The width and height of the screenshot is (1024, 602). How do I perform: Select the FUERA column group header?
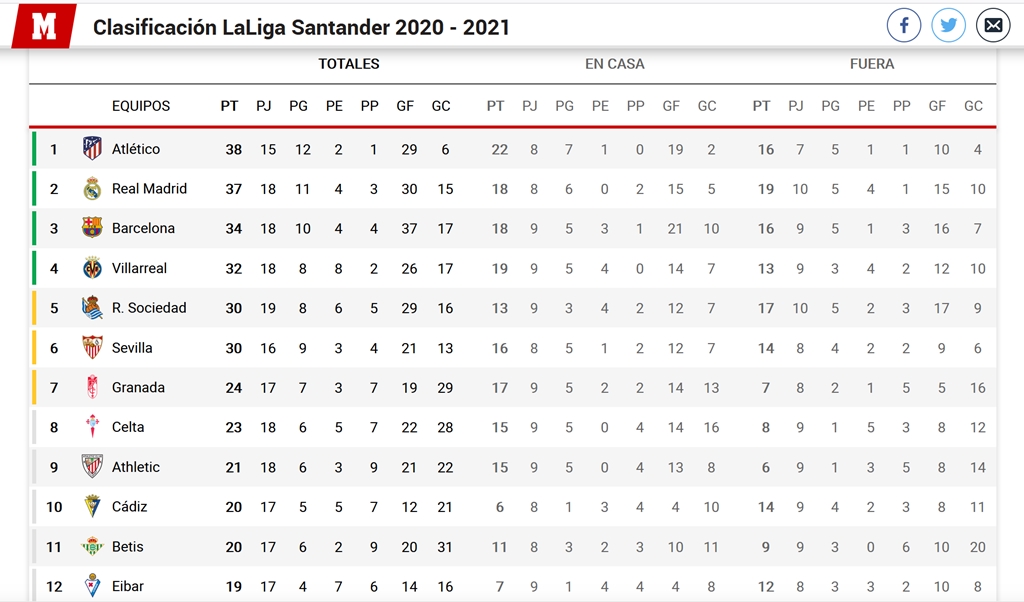click(872, 64)
